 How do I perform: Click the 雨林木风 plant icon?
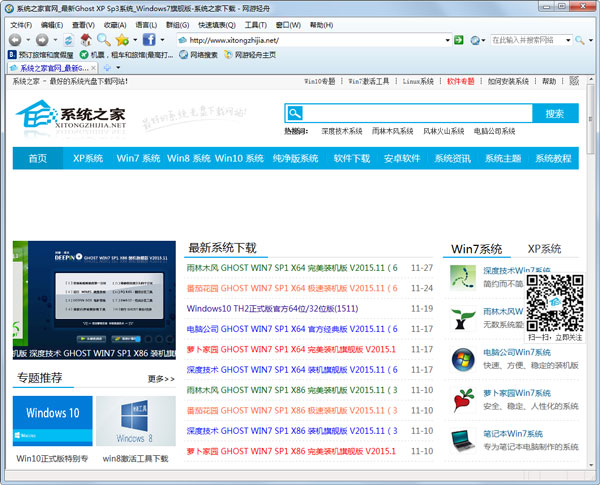[463, 318]
